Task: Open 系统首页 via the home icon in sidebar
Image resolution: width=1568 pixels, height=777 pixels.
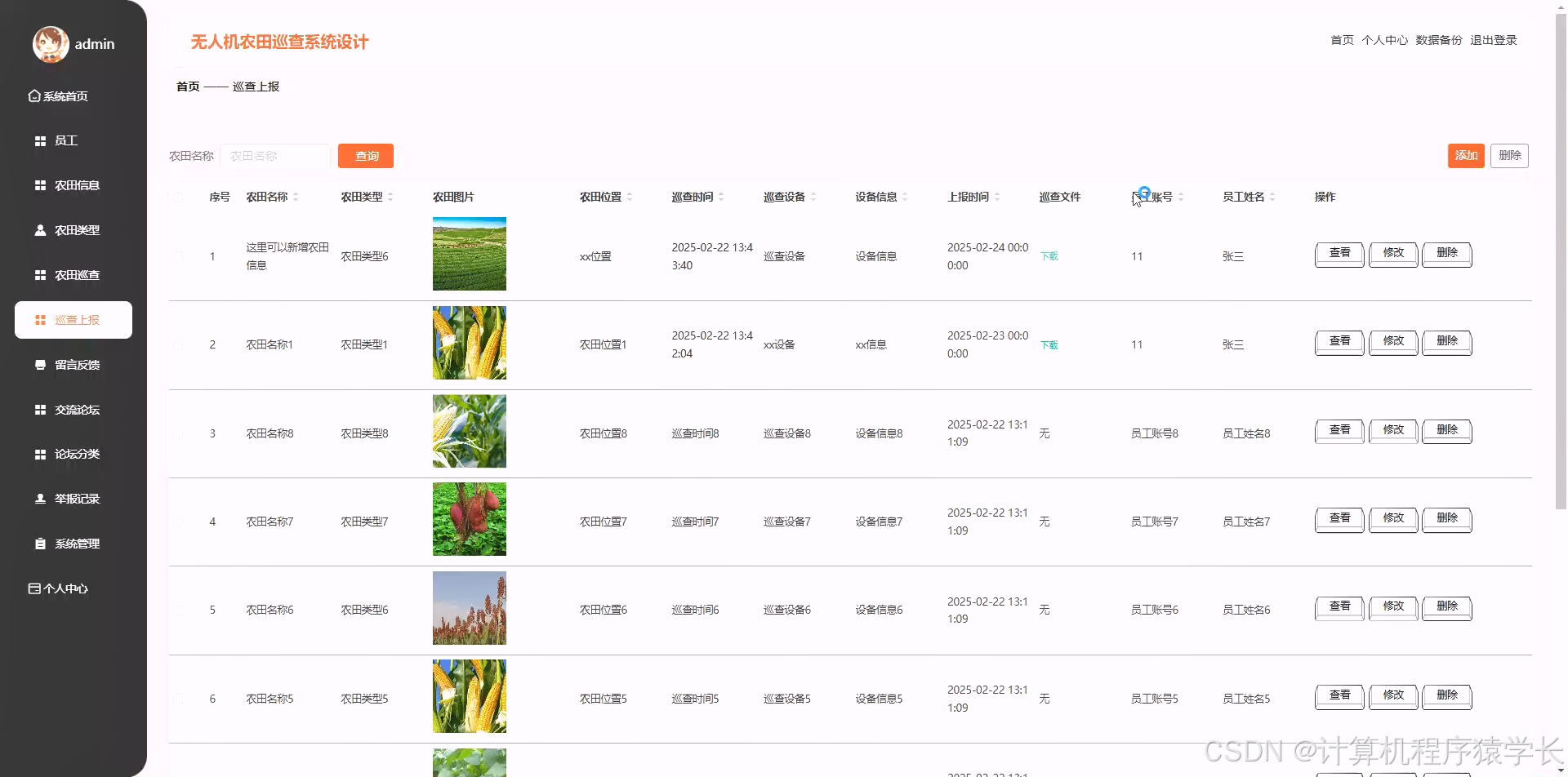Action: click(x=34, y=96)
